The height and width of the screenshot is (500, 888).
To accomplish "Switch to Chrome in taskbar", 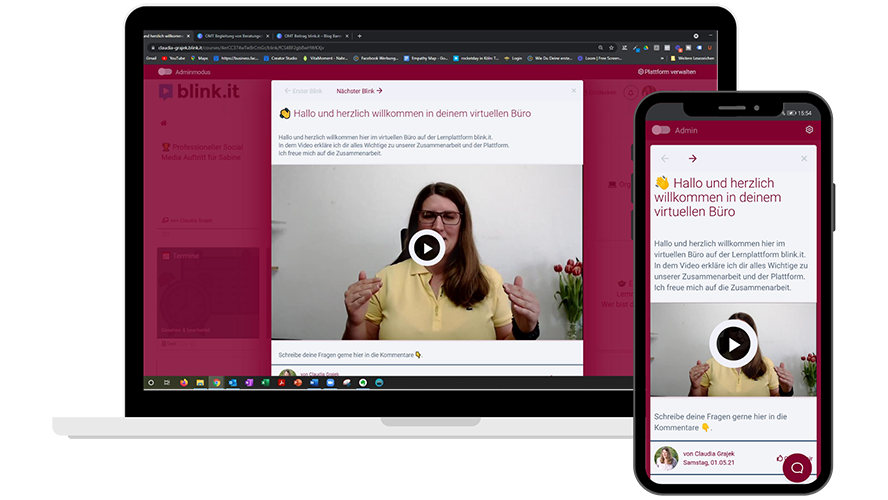I will pos(216,383).
